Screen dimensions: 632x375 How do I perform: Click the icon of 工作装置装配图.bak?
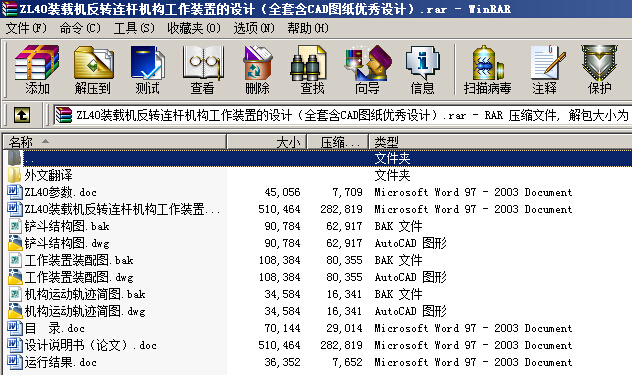click(x=15, y=260)
